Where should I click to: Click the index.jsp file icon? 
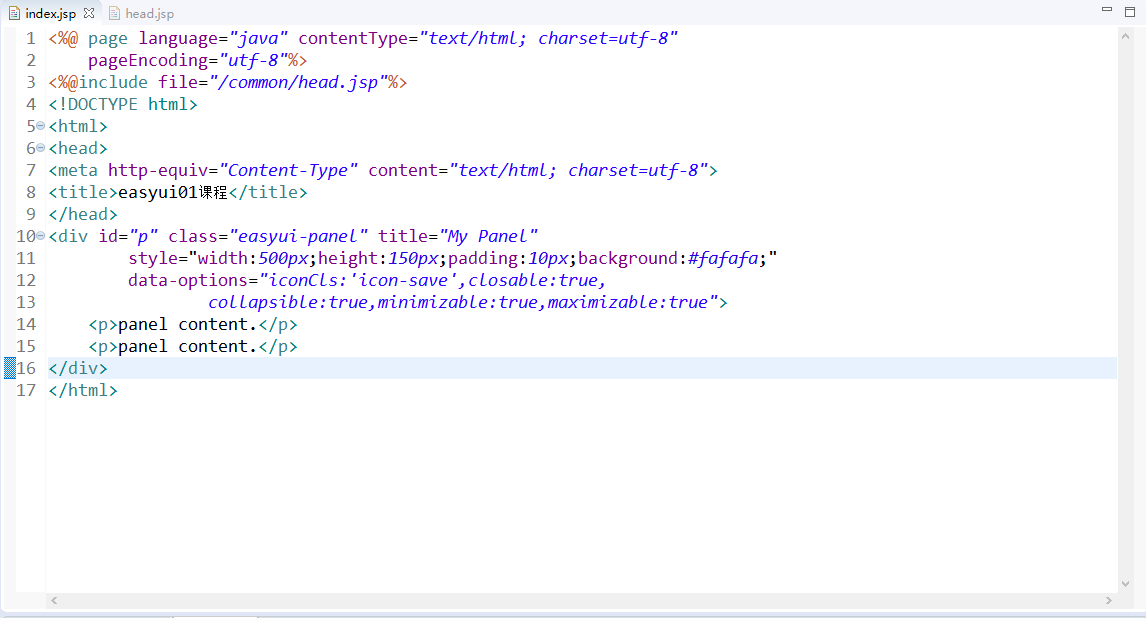tap(14, 13)
